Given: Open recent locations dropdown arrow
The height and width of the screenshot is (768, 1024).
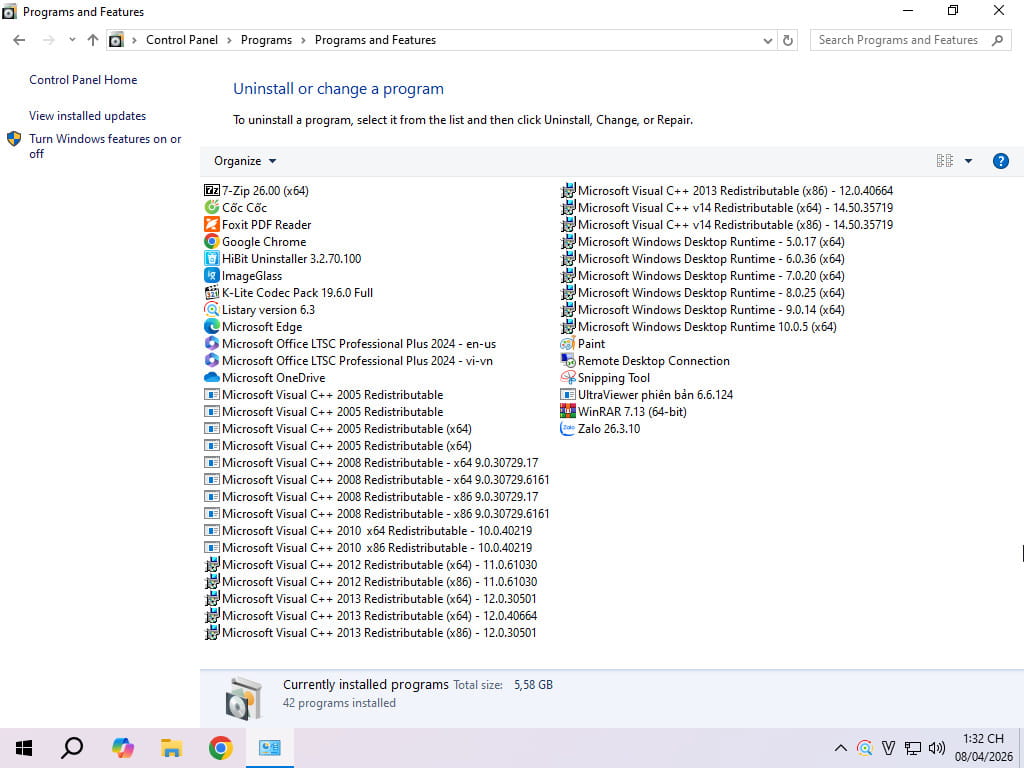Looking at the screenshot, I should [72, 40].
